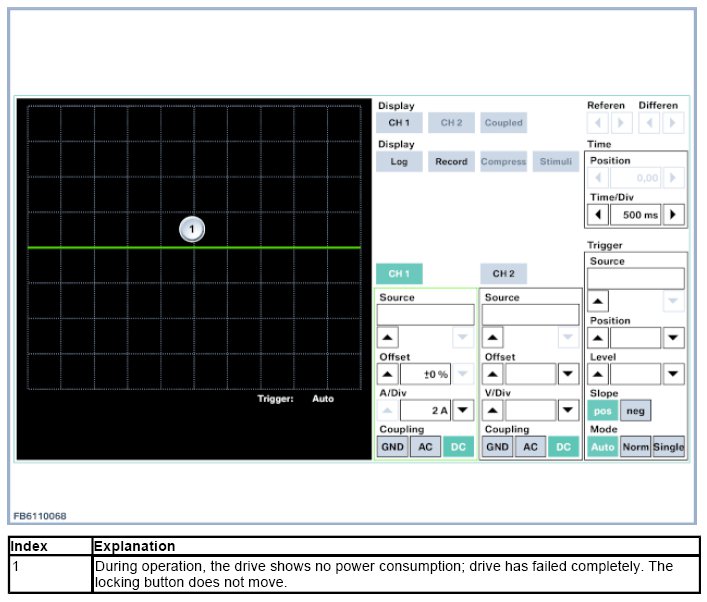Set CH 1 Coupling to AC
This screenshot has width=707, height=602.
coord(425,447)
